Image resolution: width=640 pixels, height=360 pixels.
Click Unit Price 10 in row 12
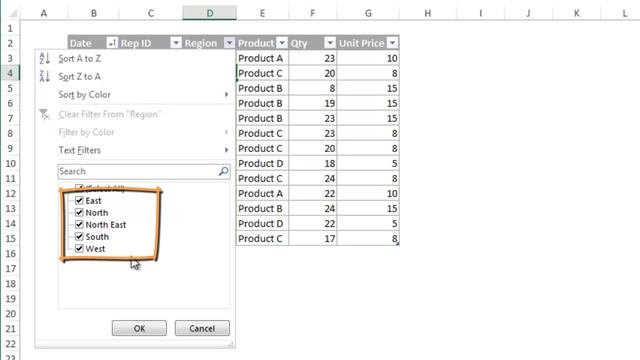pyautogui.click(x=368, y=193)
